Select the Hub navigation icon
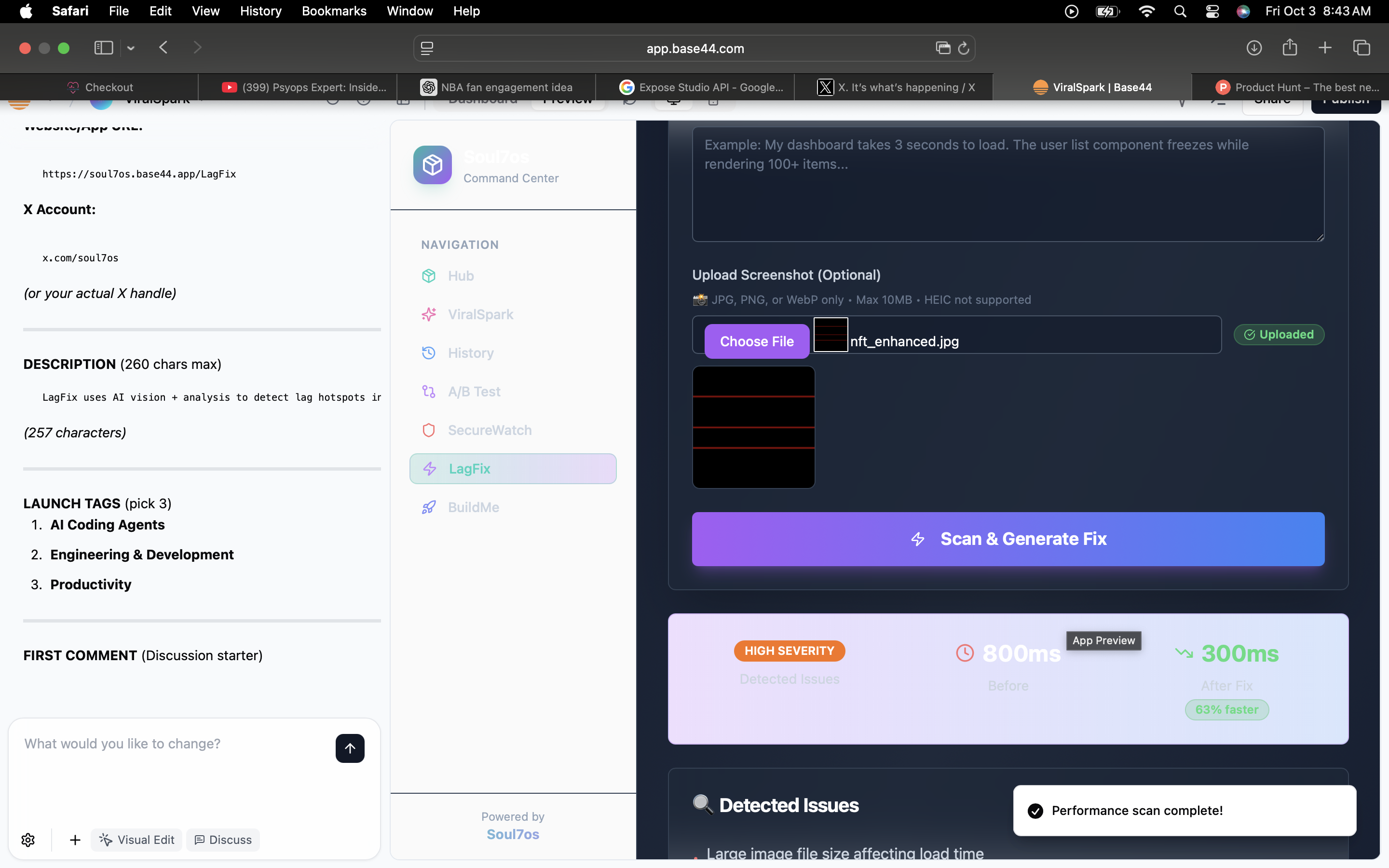The image size is (1389, 868). 429,275
